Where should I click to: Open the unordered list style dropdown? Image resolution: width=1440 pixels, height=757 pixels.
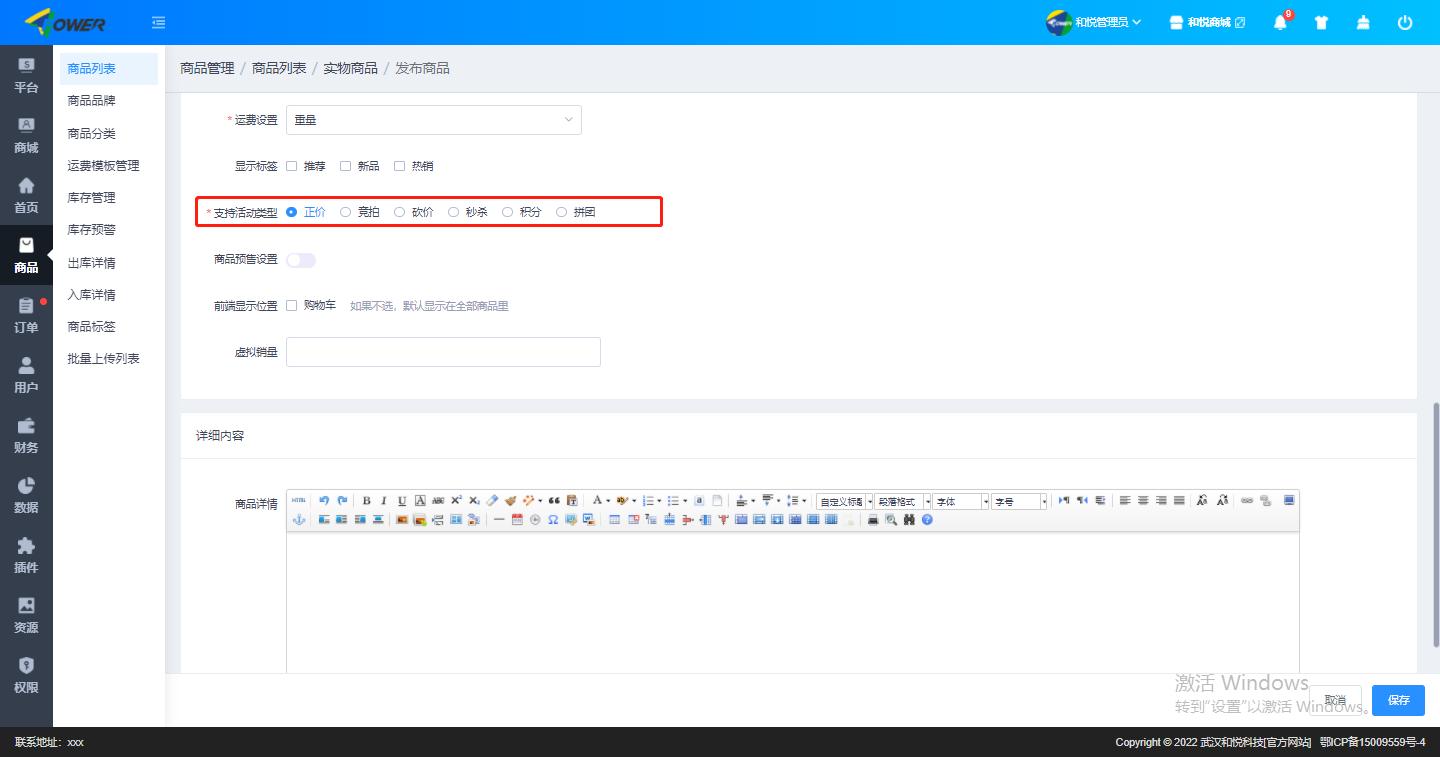(685, 500)
